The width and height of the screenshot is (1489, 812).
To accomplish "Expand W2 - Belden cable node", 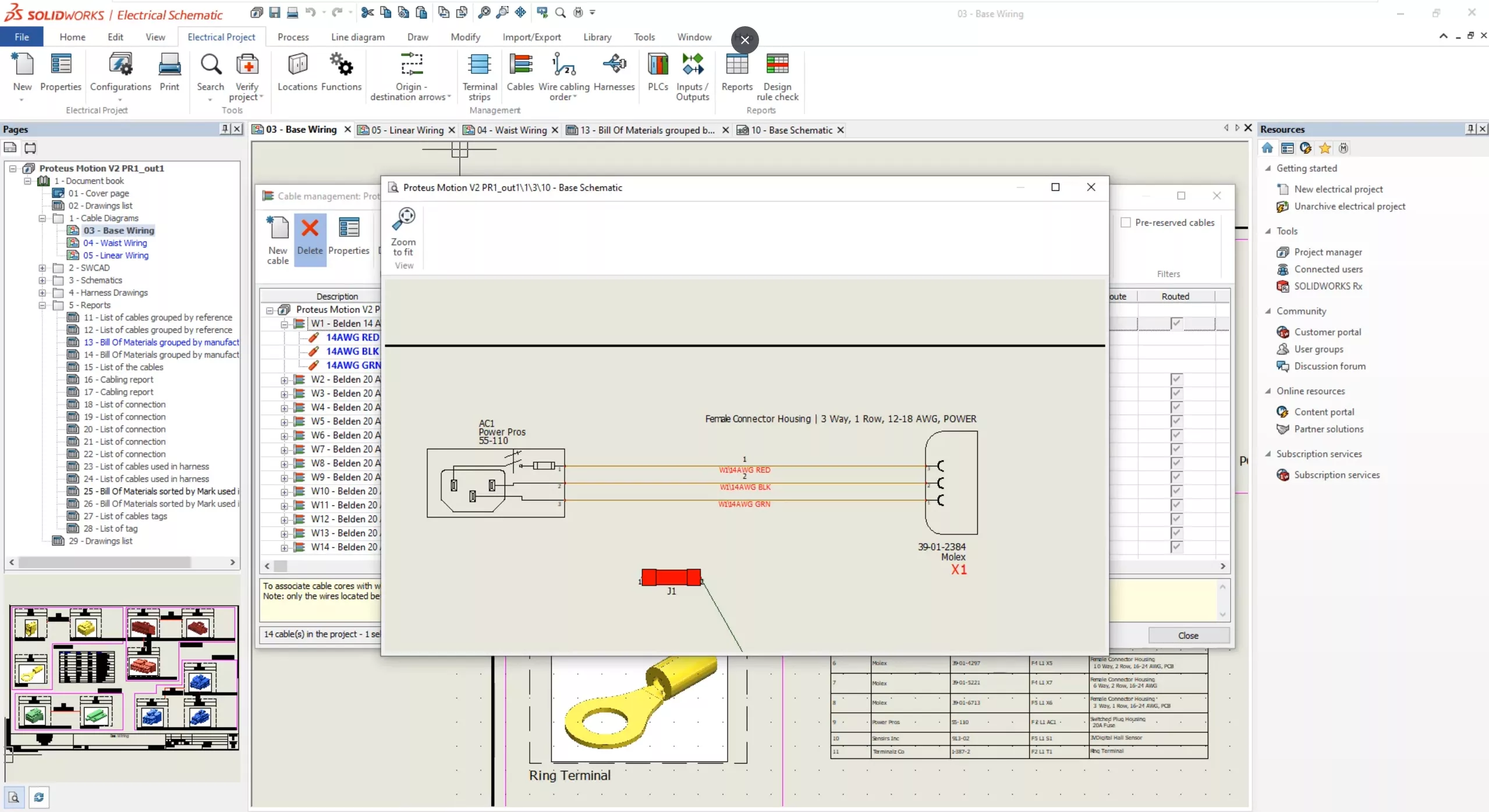I will (285, 380).
